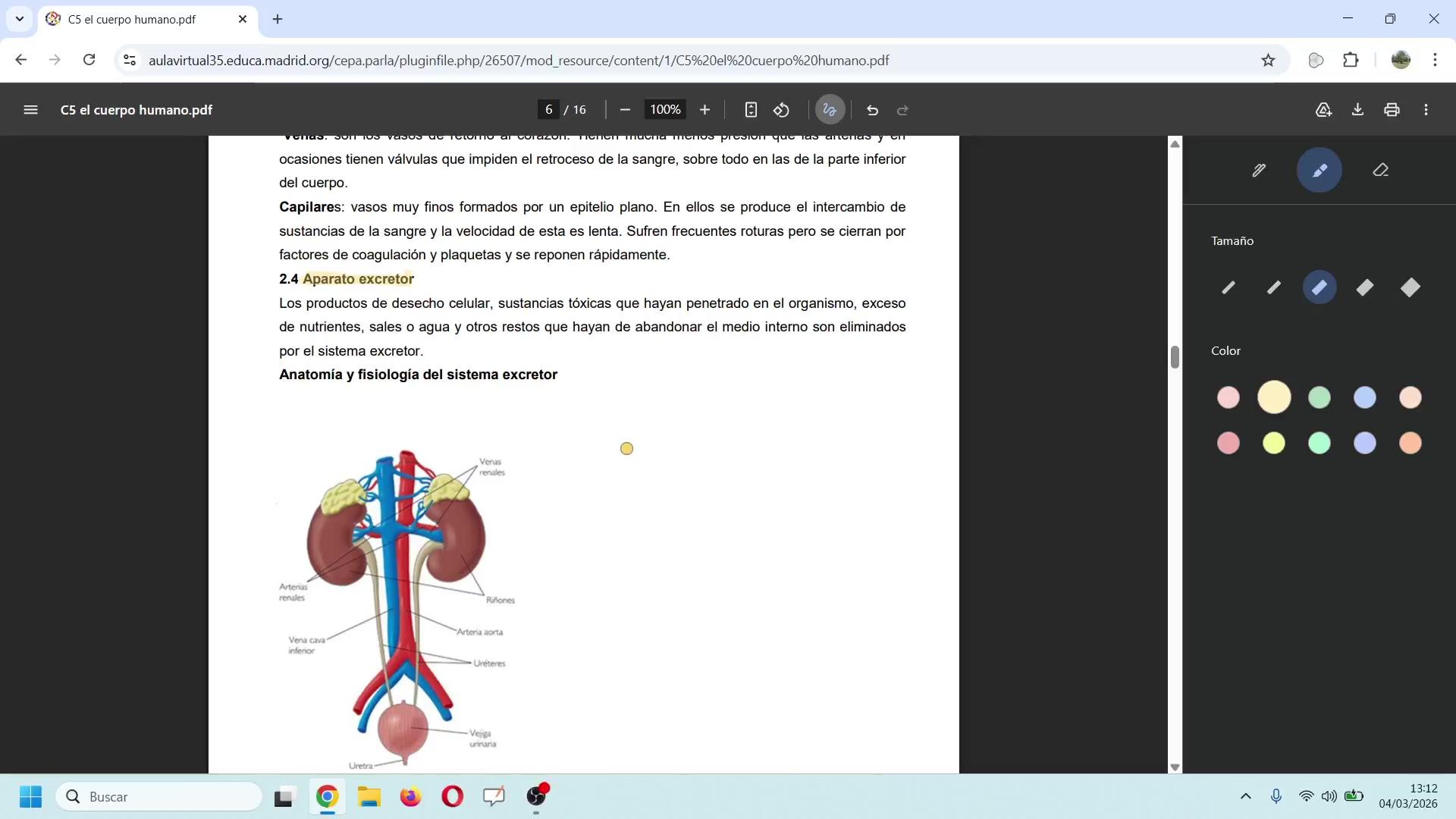Switch to the C5 el cuerpo humano.pdf tab
The height and width of the screenshot is (819, 1456).
(133, 20)
